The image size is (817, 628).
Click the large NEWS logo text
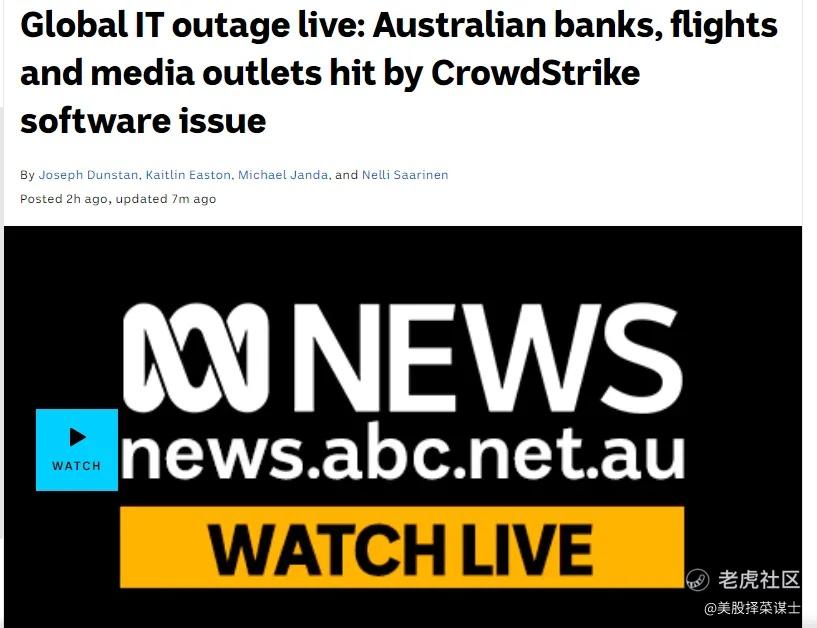coord(488,358)
